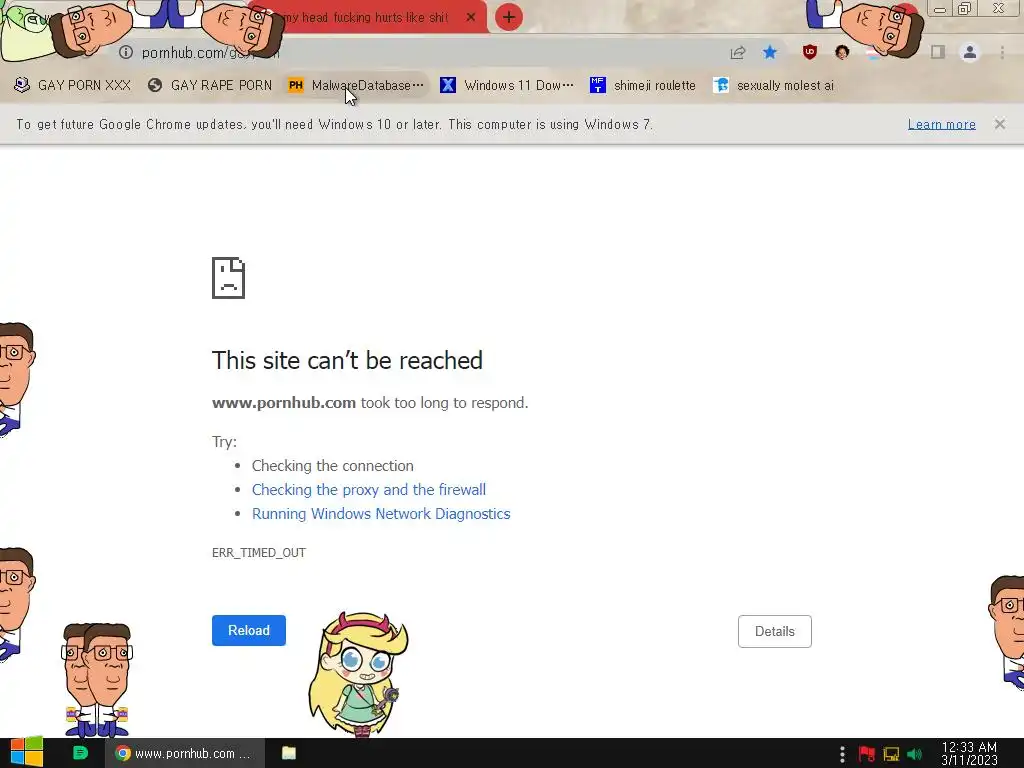Select the ERR_TIMED_OUT error code text
Screen dimensions: 1024x768
259,552
